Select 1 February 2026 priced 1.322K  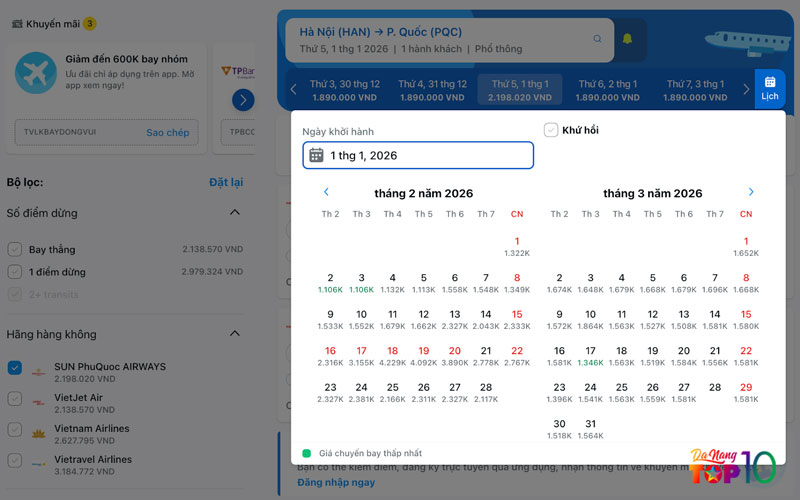(x=517, y=246)
